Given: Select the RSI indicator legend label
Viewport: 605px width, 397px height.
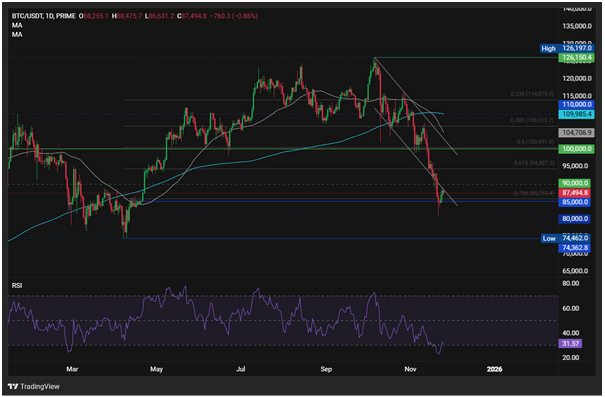Looking at the screenshot, I should [17, 286].
